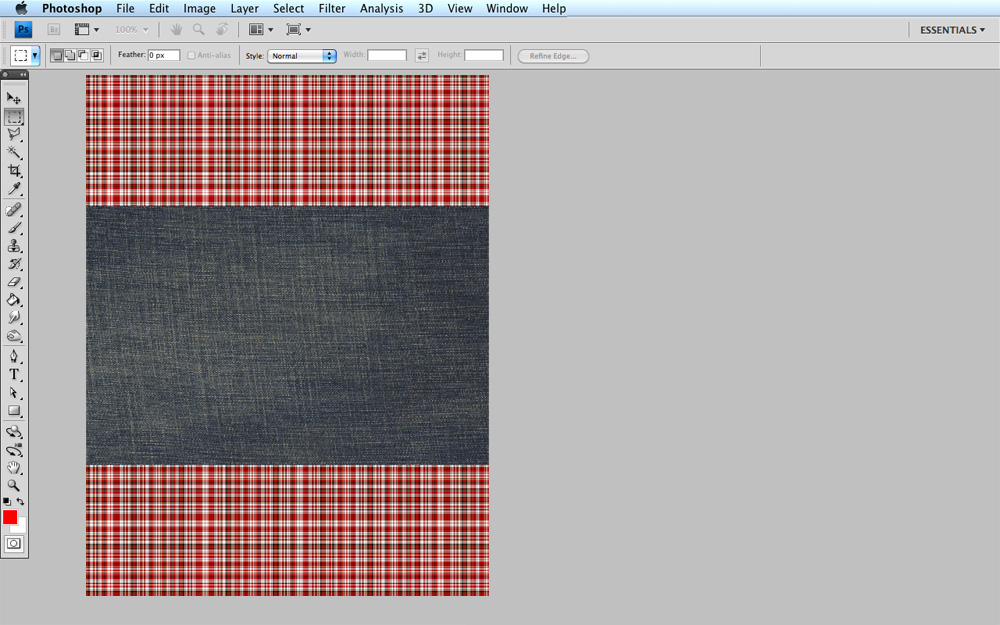Activate the Zoom tool
1000x625 pixels.
pyautogui.click(x=13, y=486)
